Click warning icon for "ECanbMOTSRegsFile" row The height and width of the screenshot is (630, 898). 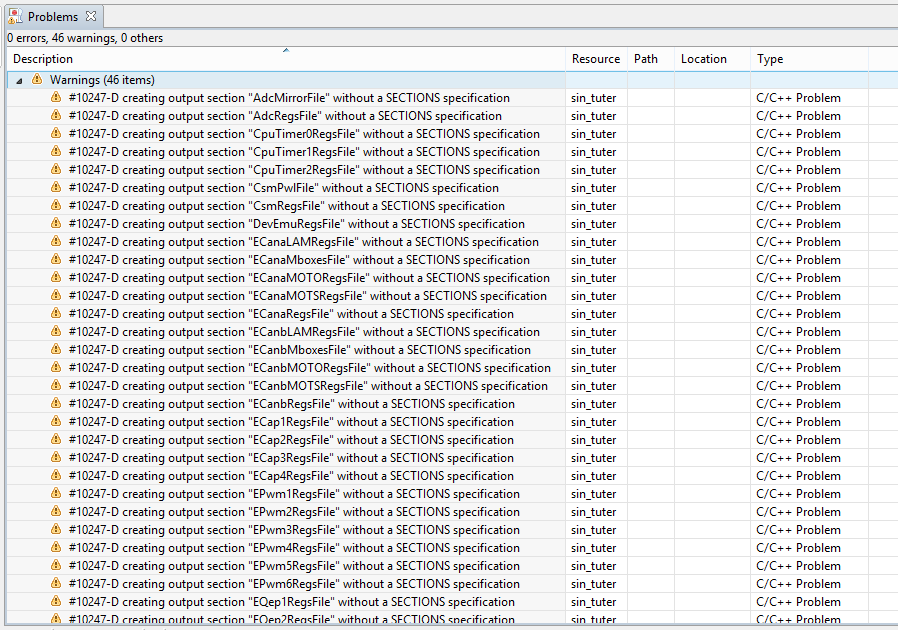(56, 385)
